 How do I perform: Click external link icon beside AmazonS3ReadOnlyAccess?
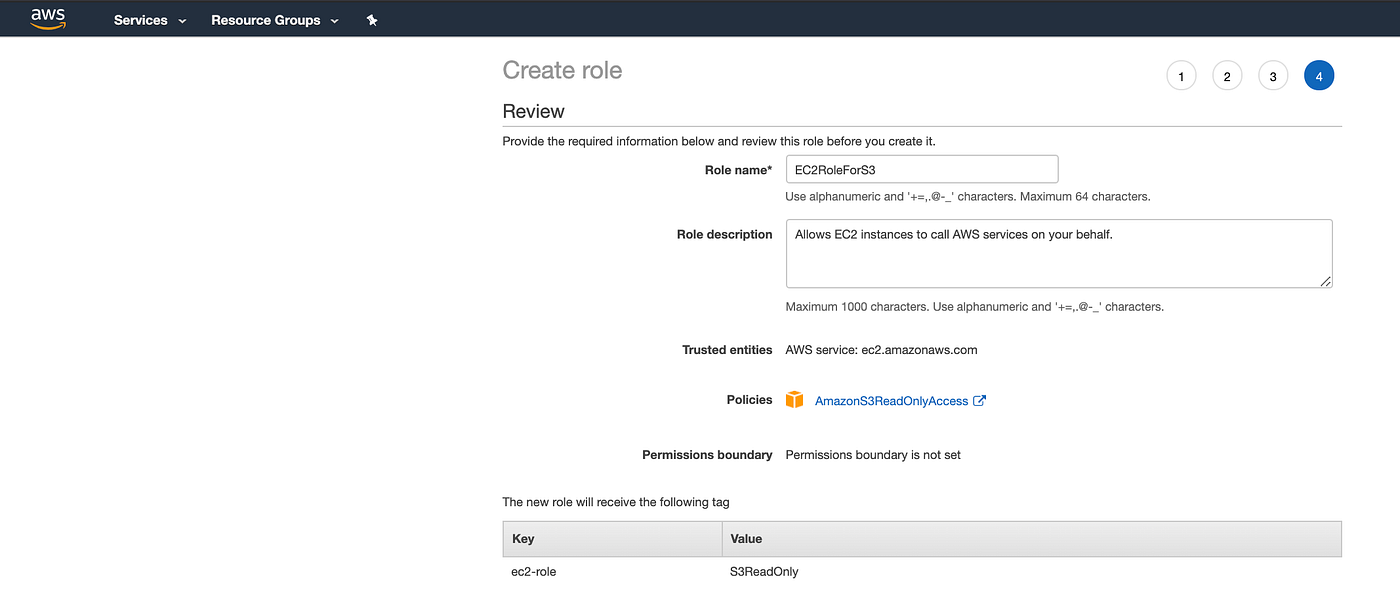pyautogui.click(x=980, y=401)
